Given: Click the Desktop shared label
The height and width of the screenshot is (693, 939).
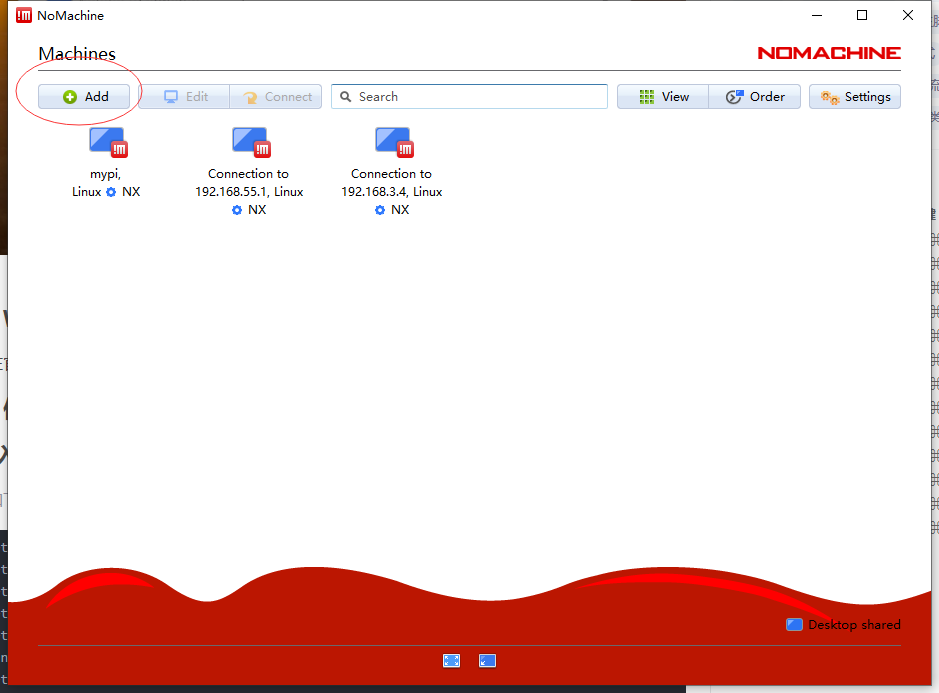Looking at the screenshot, I should coord(855,625).
